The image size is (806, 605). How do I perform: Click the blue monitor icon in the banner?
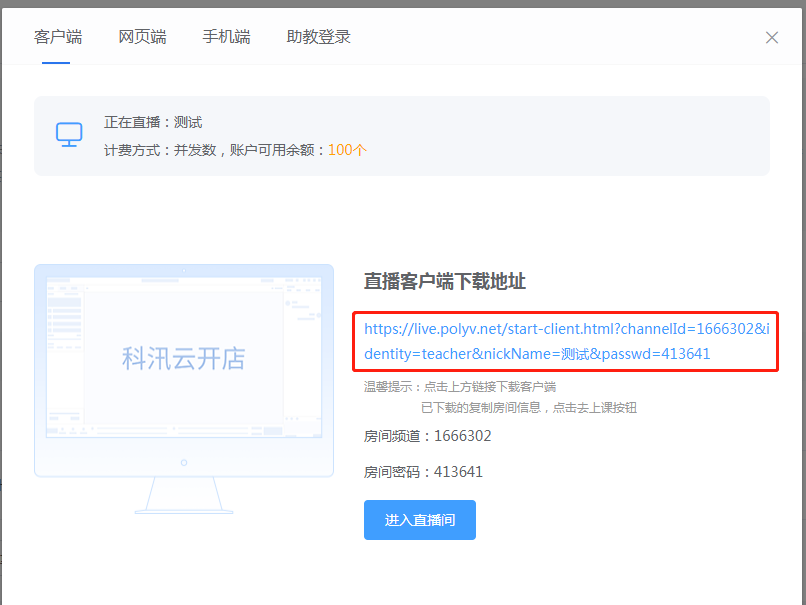pyautogui.click(x=69, y=135)
